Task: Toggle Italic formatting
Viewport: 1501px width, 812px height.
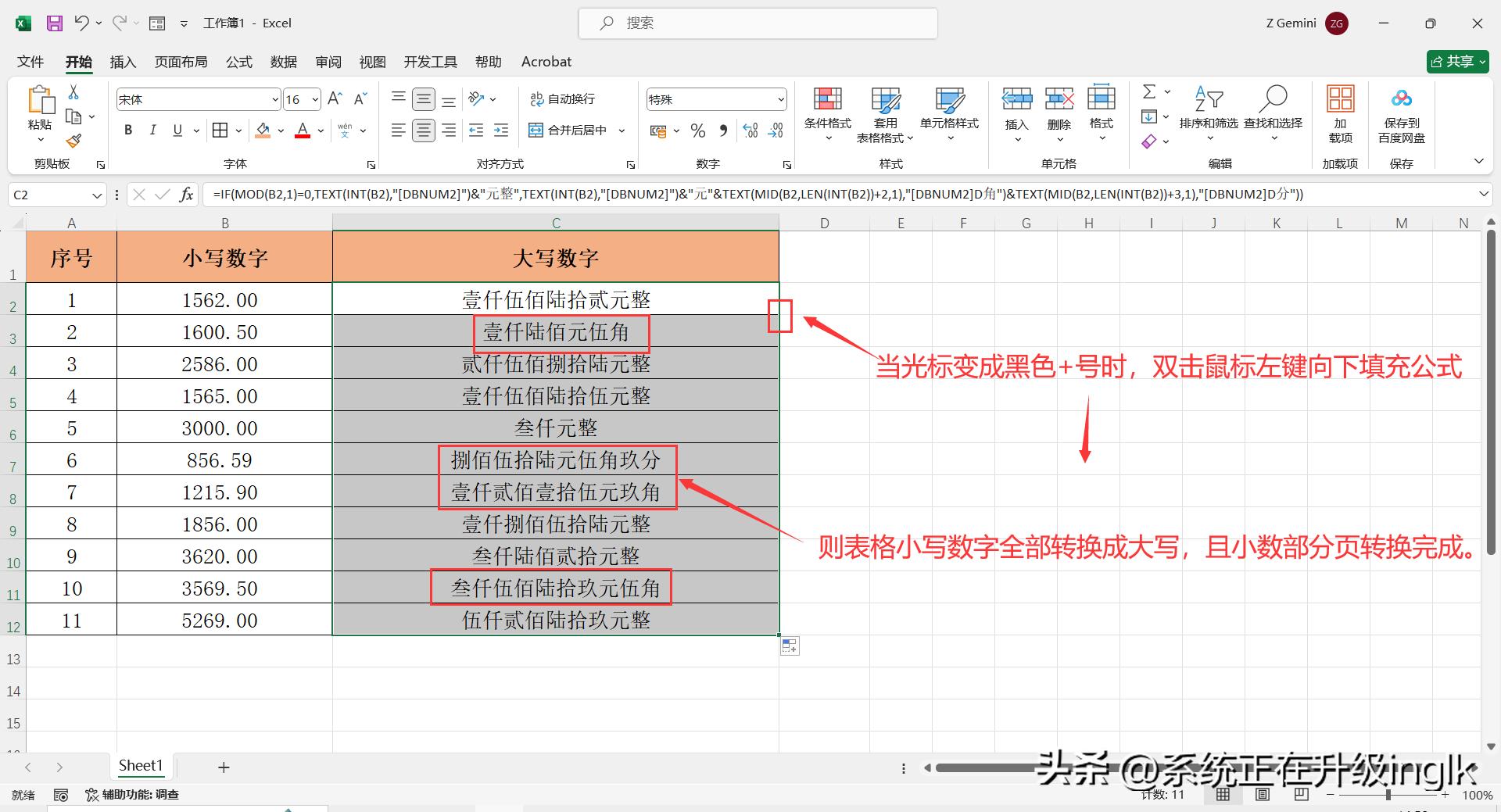Action: 153,131
